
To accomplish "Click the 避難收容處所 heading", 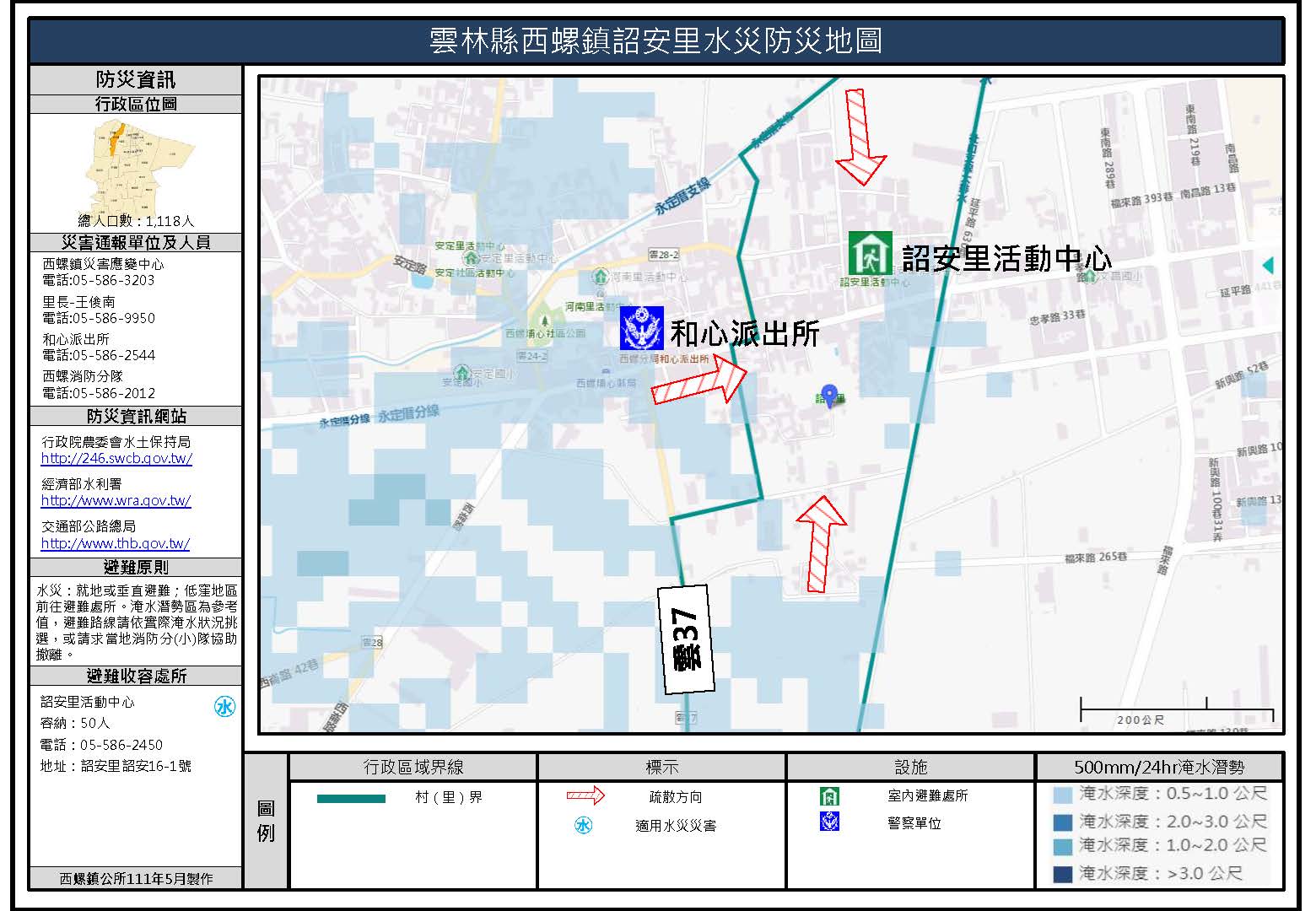I will [x=136, y=676].
